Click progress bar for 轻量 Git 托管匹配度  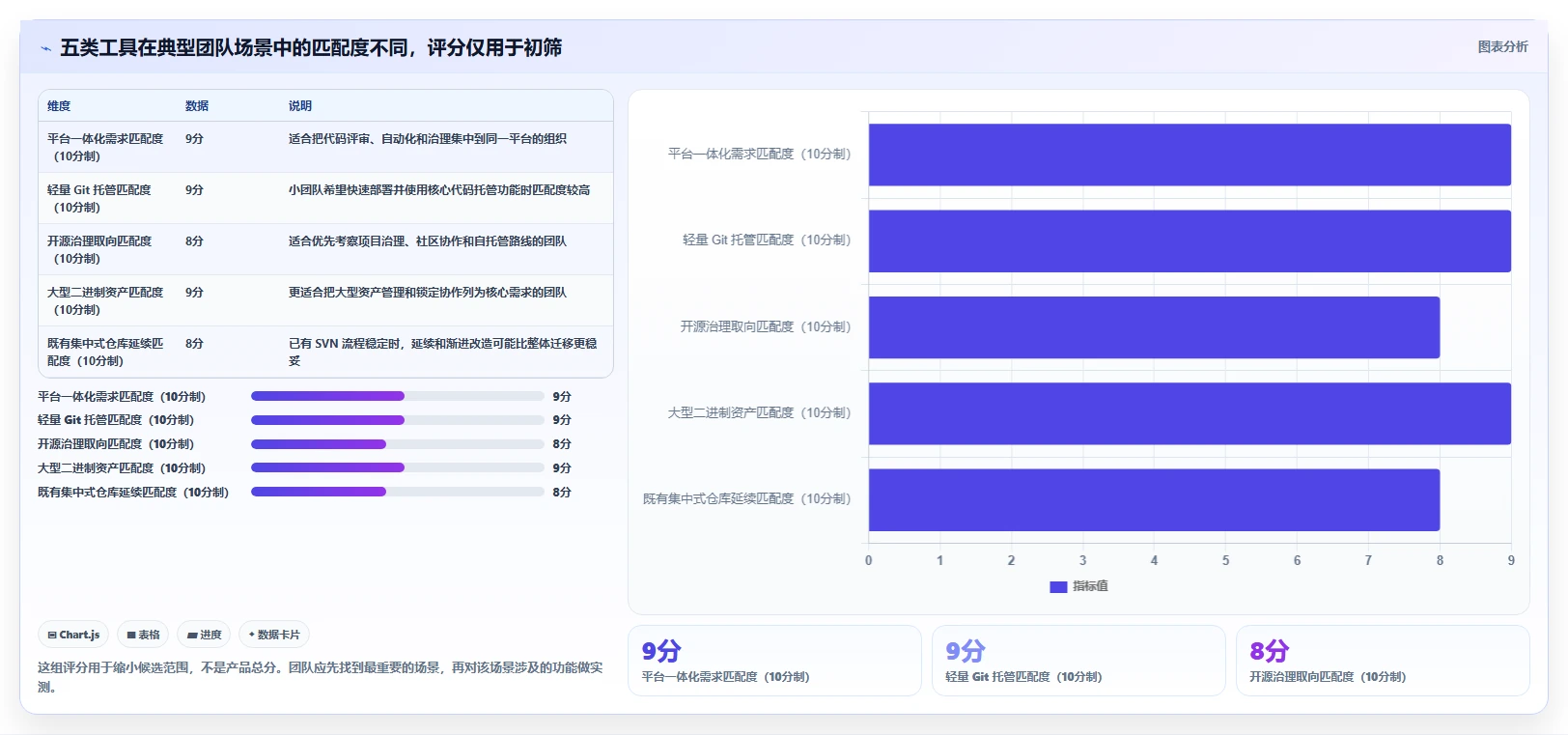[398, 420]
